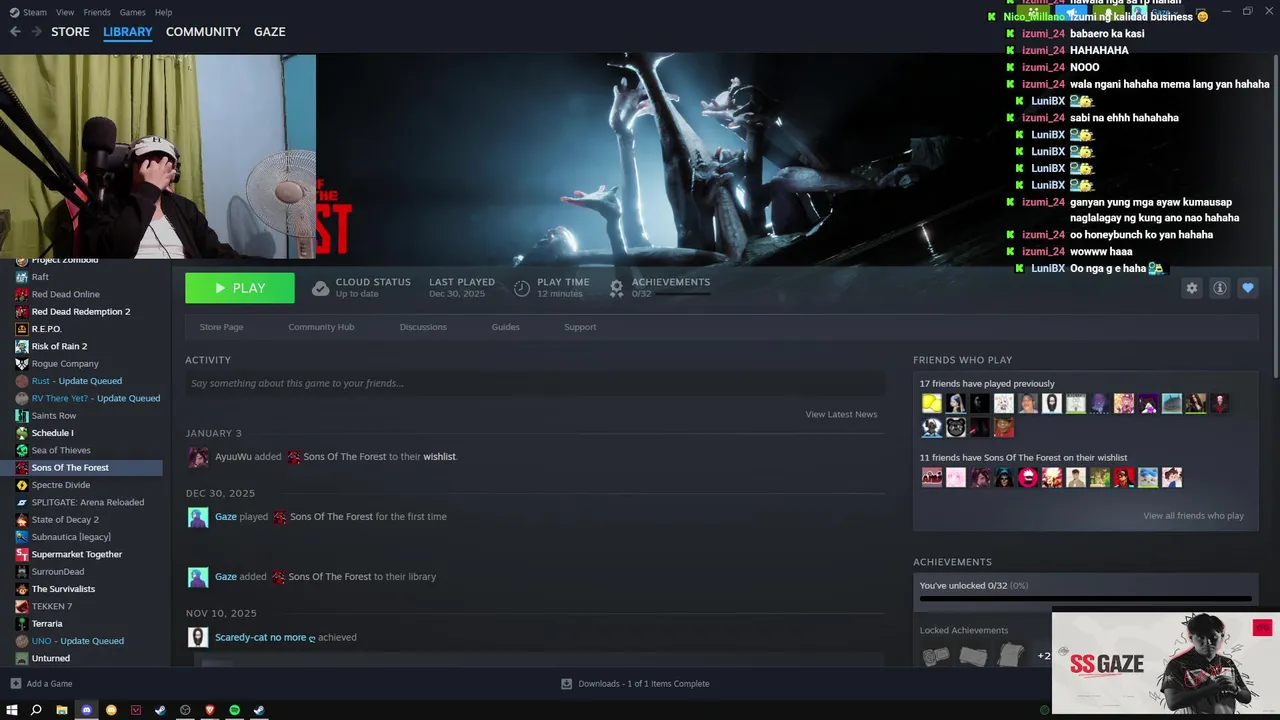Open the View menu

65,12
